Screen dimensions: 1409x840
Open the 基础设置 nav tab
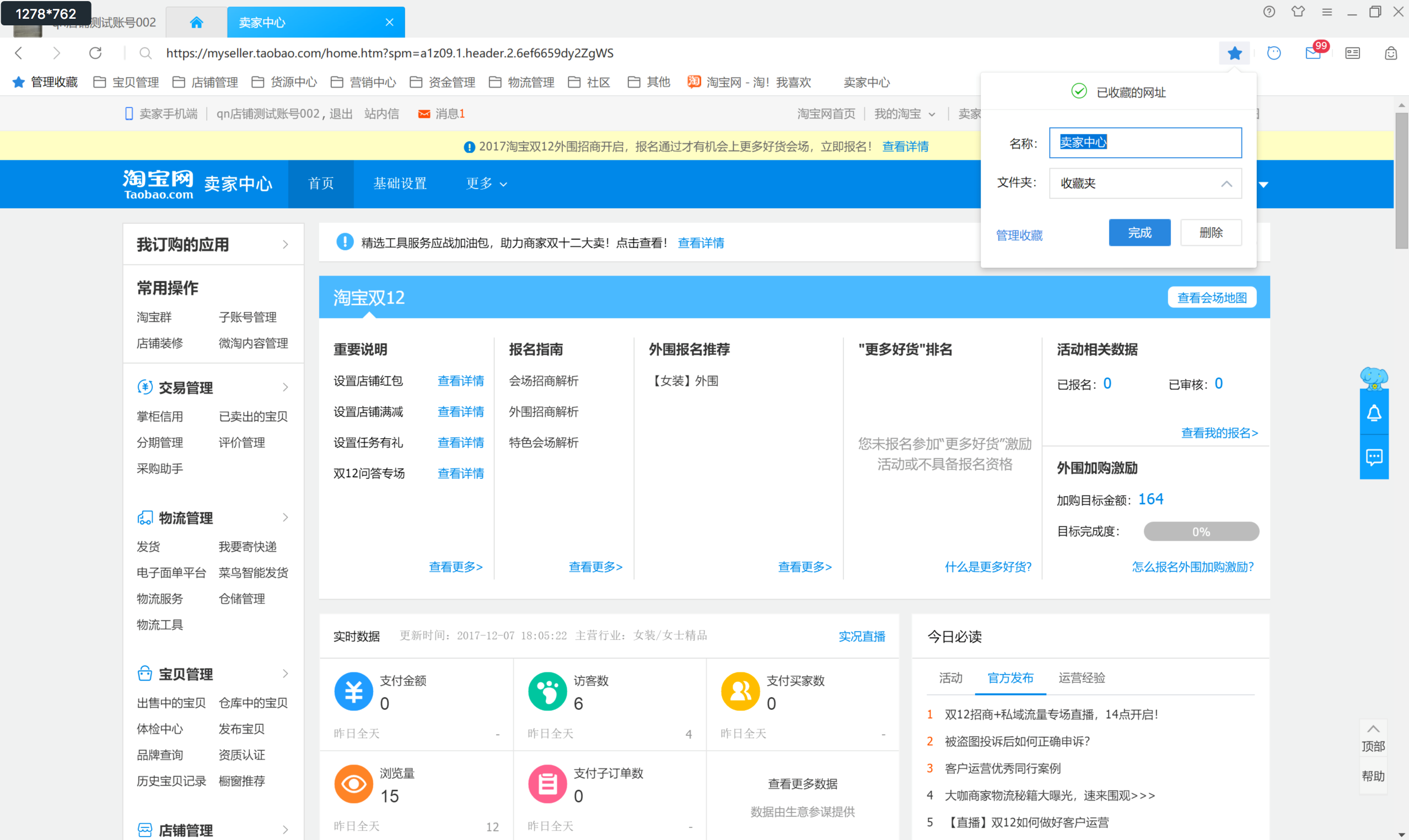point(400,184)
